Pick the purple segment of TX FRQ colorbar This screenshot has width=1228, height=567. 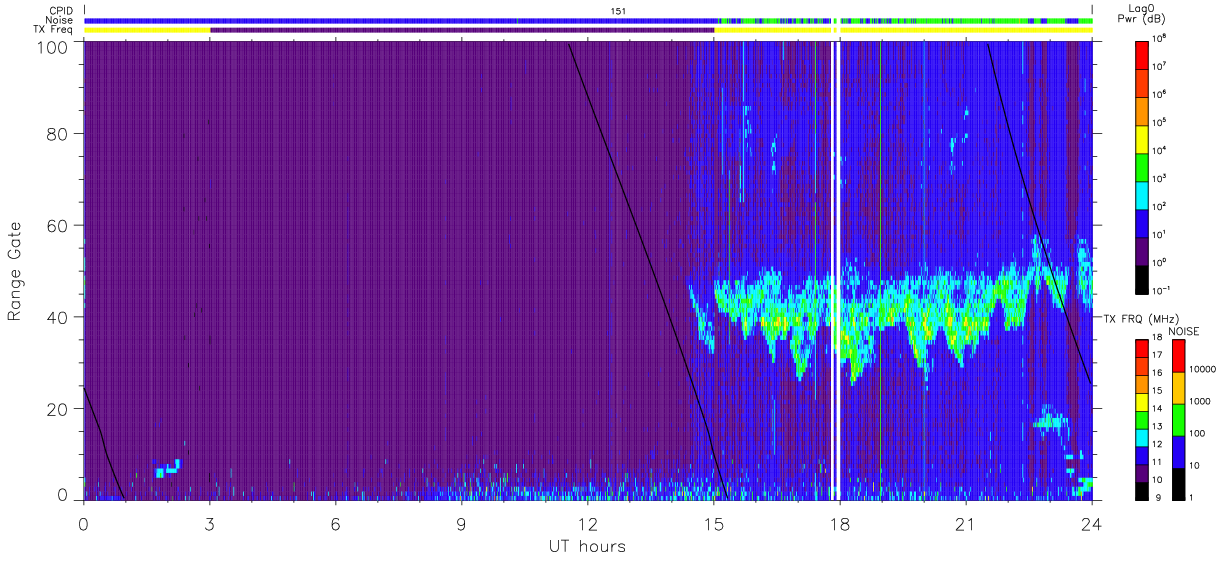point(1143,473)
